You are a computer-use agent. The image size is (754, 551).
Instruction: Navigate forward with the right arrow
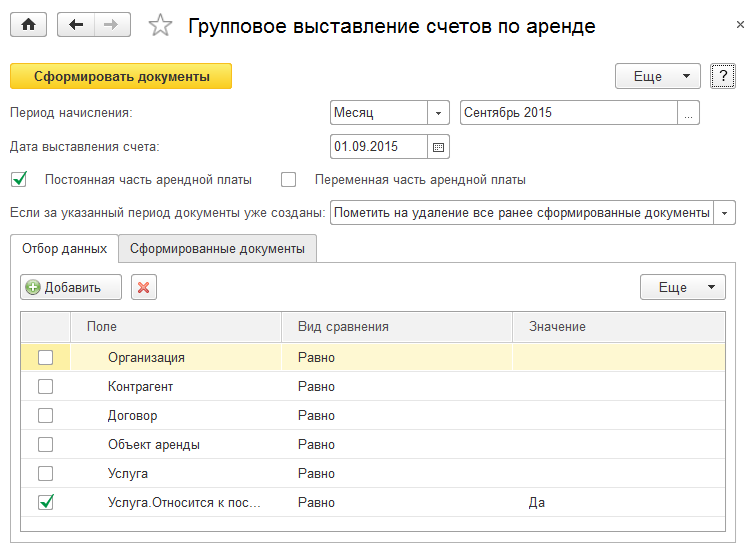112,25
